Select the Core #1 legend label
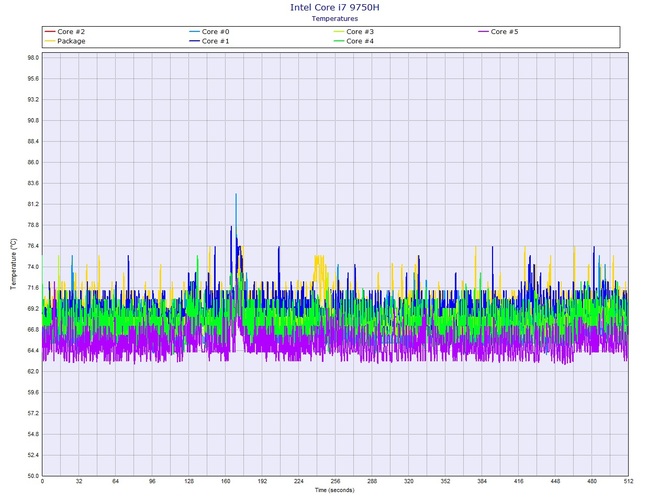This screenshot has width=670, height=502. 215,41
